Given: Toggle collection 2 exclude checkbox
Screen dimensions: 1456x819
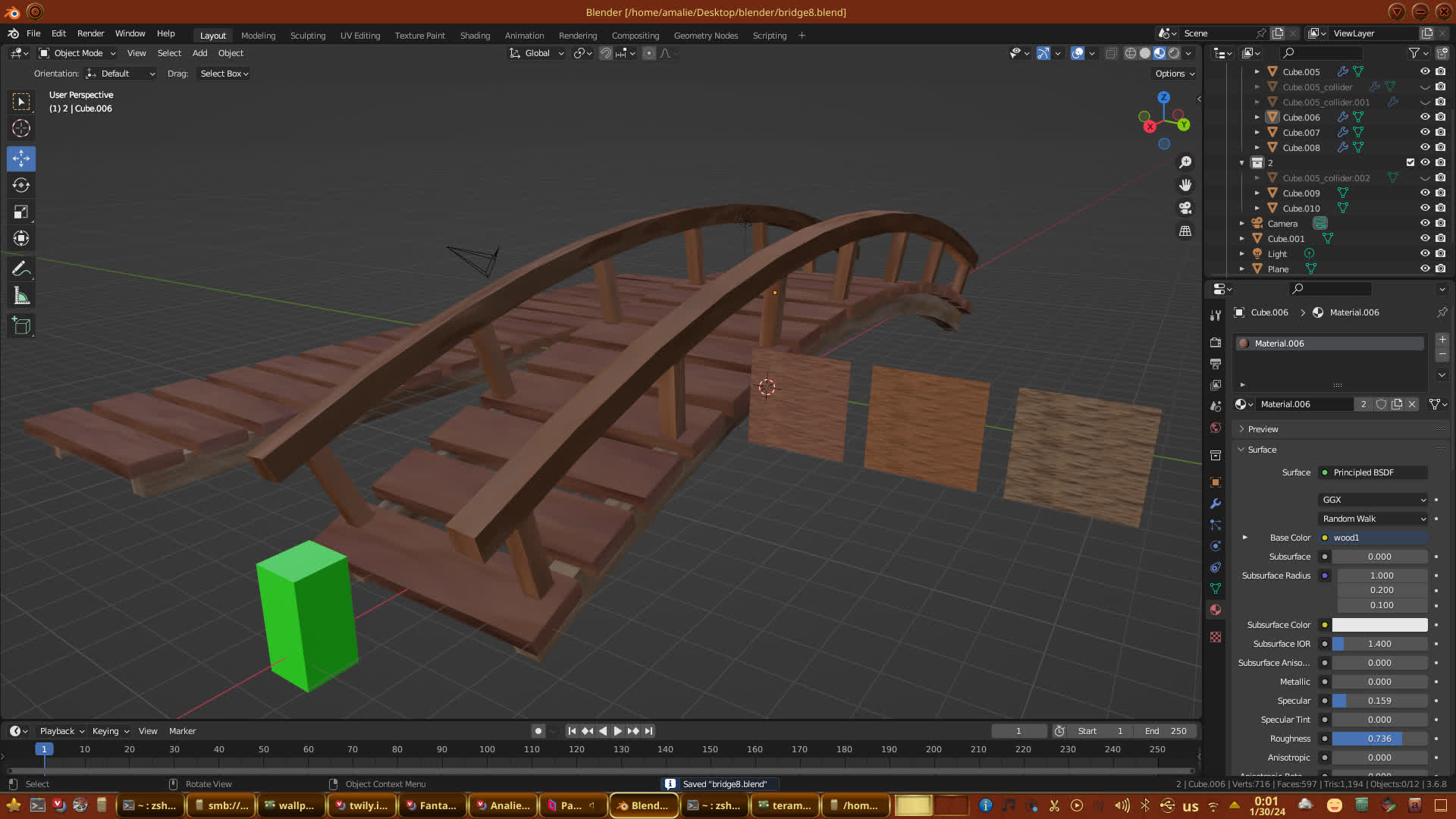Looking at the screenshot, I should pos(1410,162).
